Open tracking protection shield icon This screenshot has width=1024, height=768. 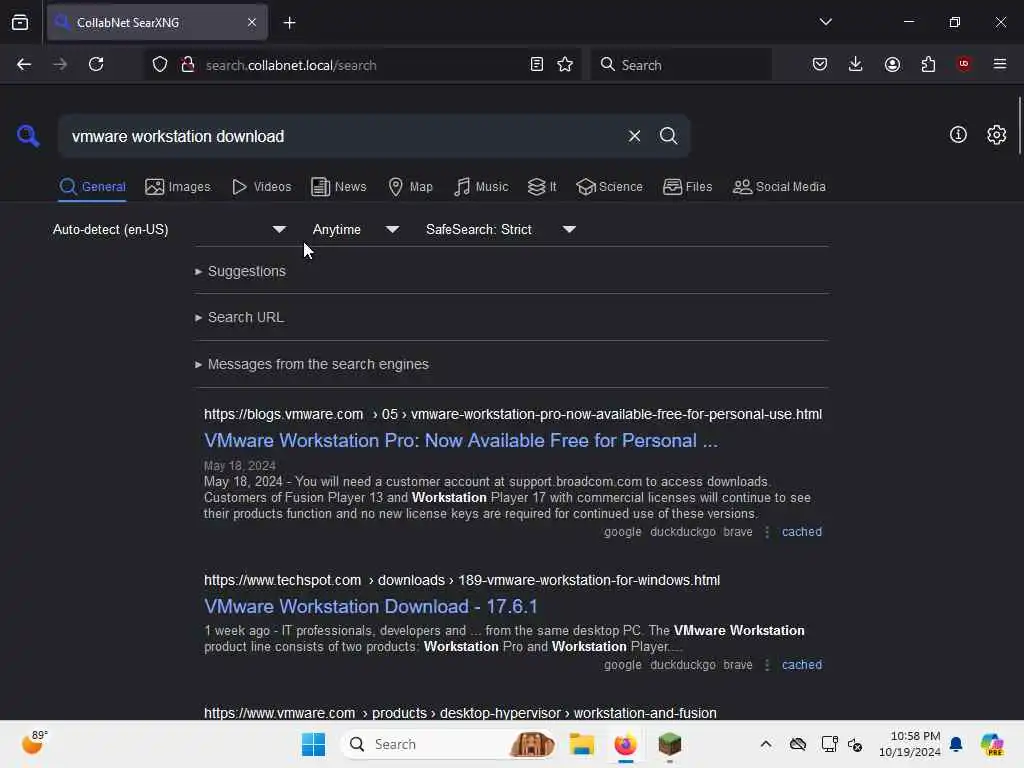click(x=160, y=64)
